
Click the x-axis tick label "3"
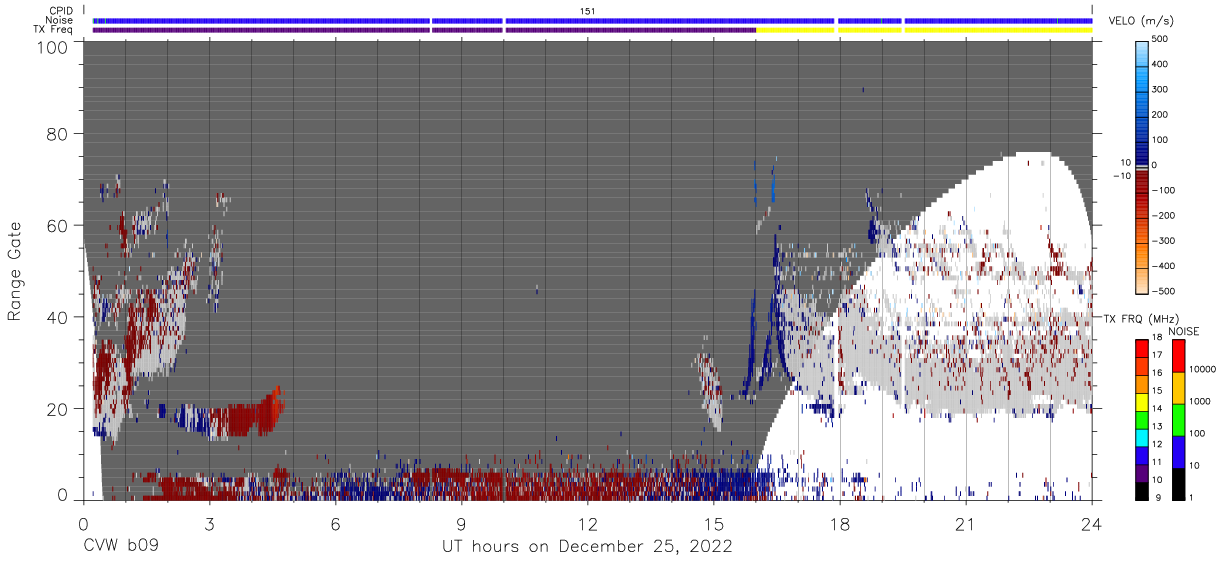pos(209,524)
